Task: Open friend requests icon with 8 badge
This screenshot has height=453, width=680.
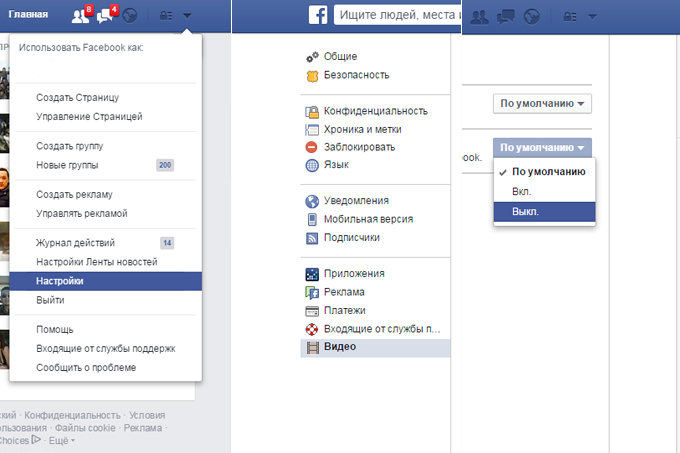Action: (x=82, y=15)
